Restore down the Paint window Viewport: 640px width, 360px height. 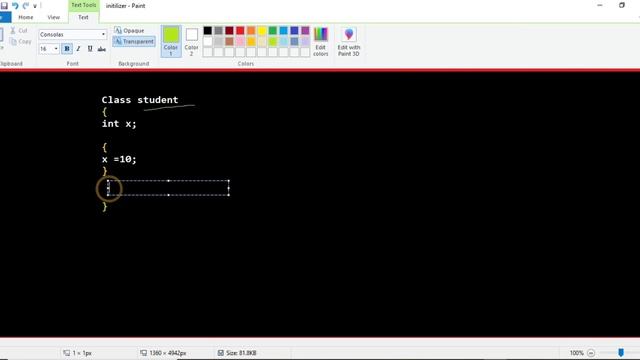[622, 5]
